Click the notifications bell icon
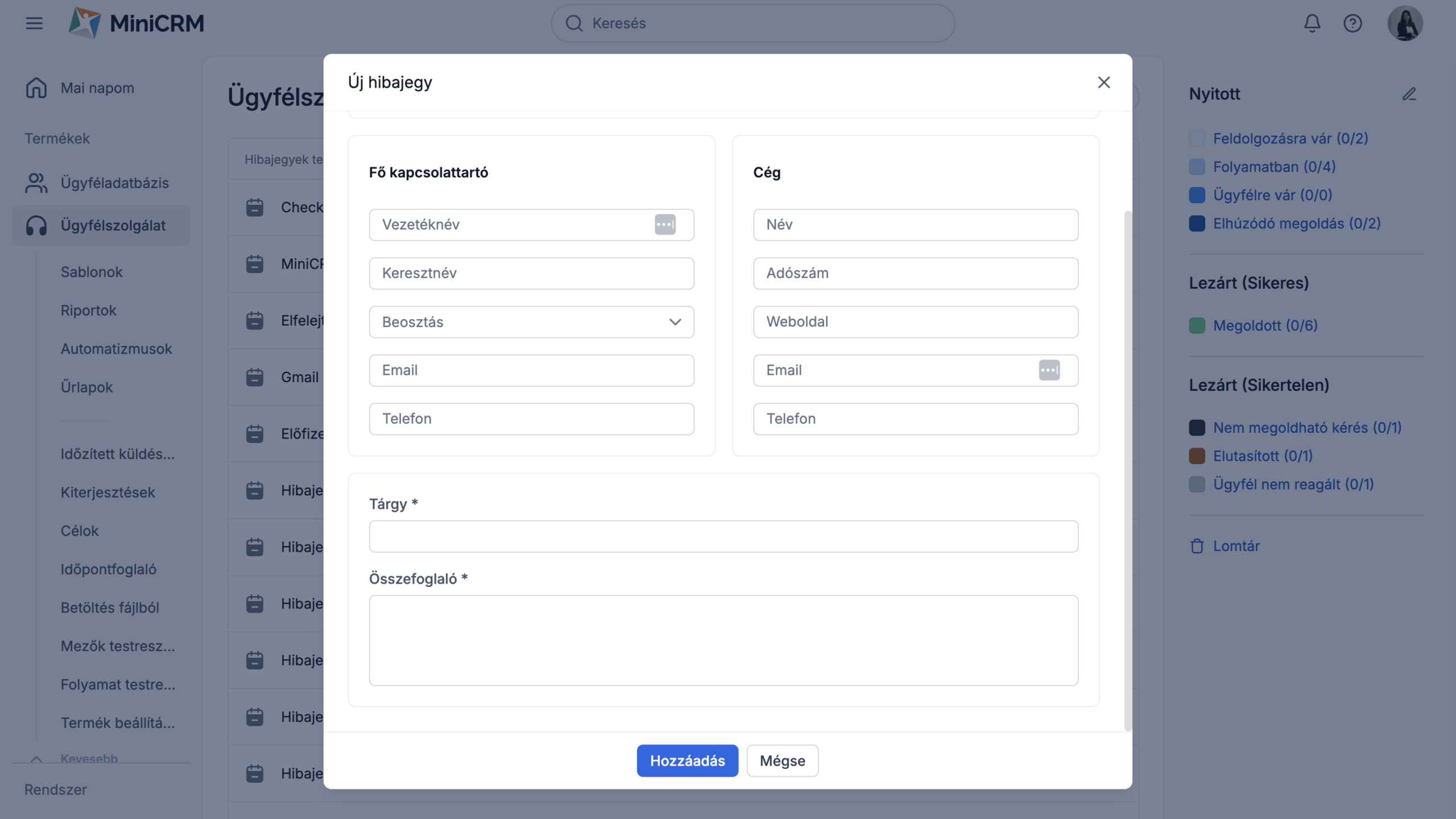This screenshot has height=819, width=1456. pyautogui.click(x=1312, y=23)
